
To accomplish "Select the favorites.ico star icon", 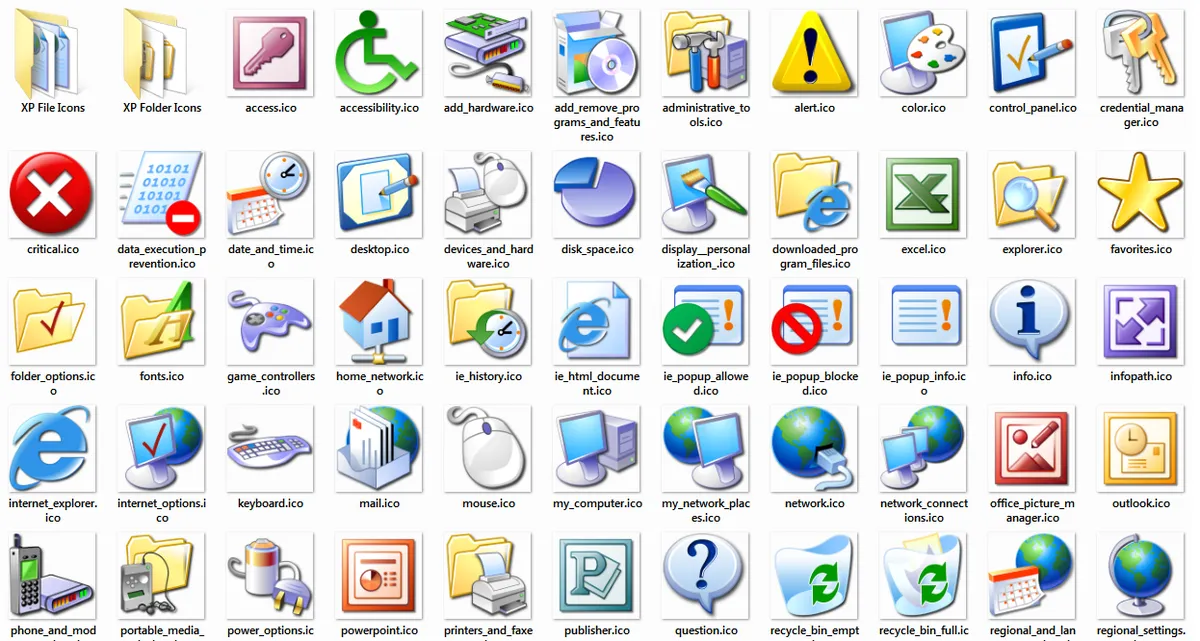I will 1141,195.
